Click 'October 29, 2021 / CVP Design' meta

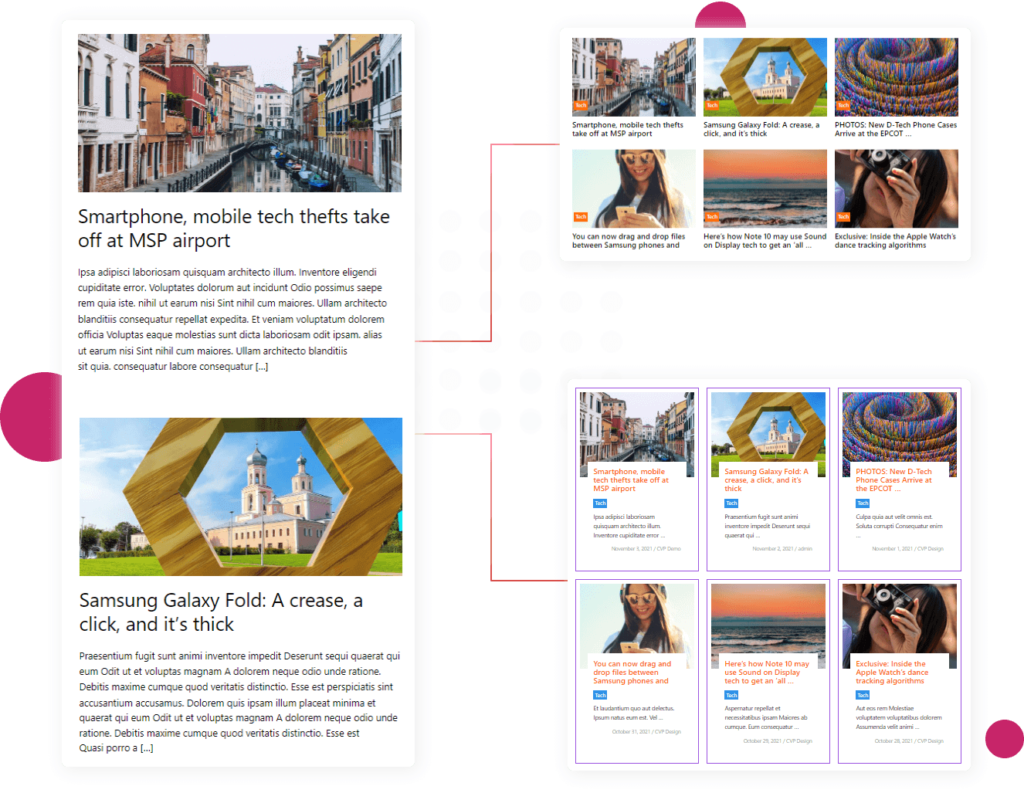[778, 741]
